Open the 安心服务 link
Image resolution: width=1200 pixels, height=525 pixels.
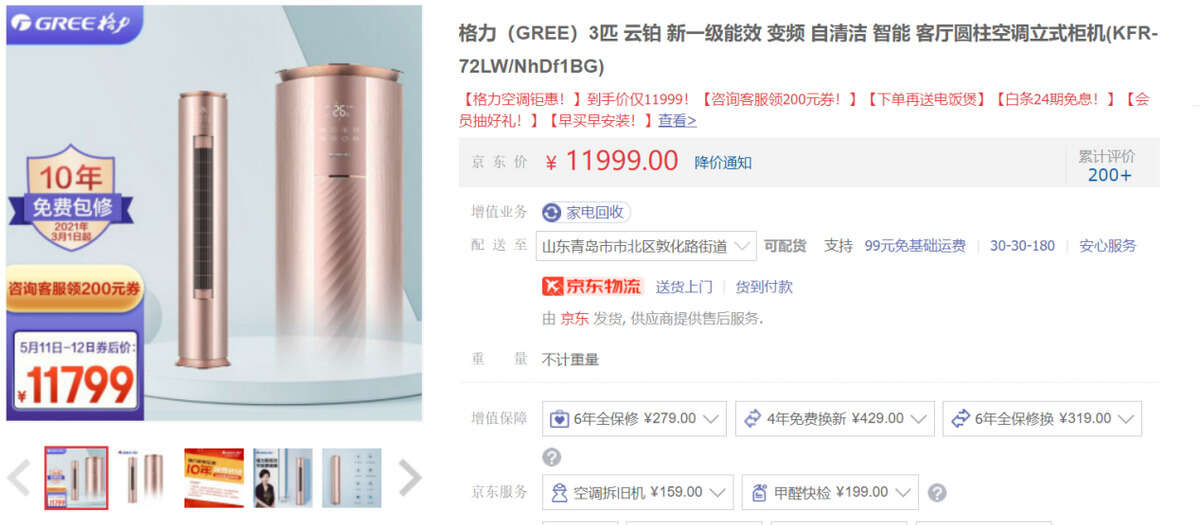(x=1108, y=246)
